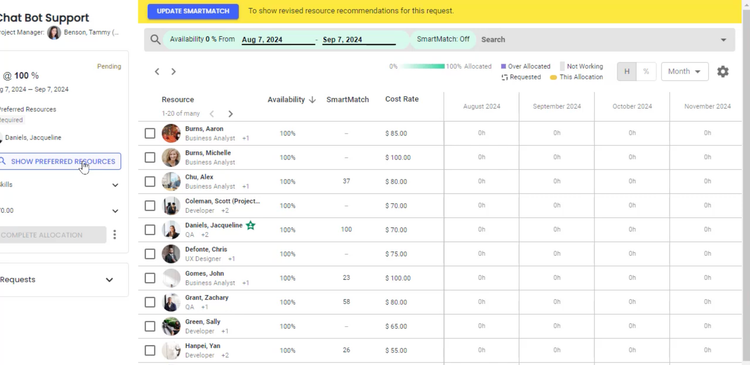This screenshot has width=750, height=365.
Task: Click the allocation gradient legend bar
Action: point(422,66)
